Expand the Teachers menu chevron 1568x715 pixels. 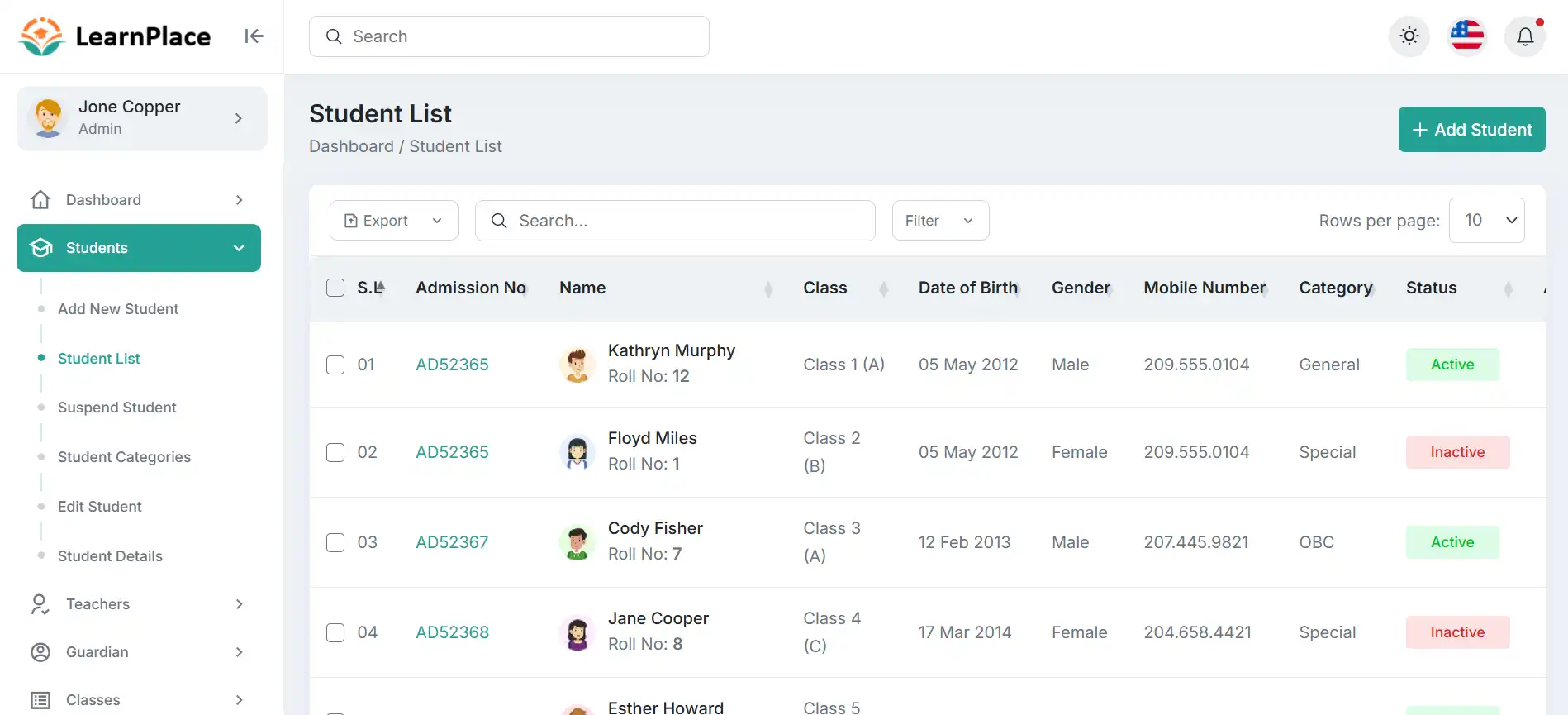pyautogui.click(x=239, y=604)
